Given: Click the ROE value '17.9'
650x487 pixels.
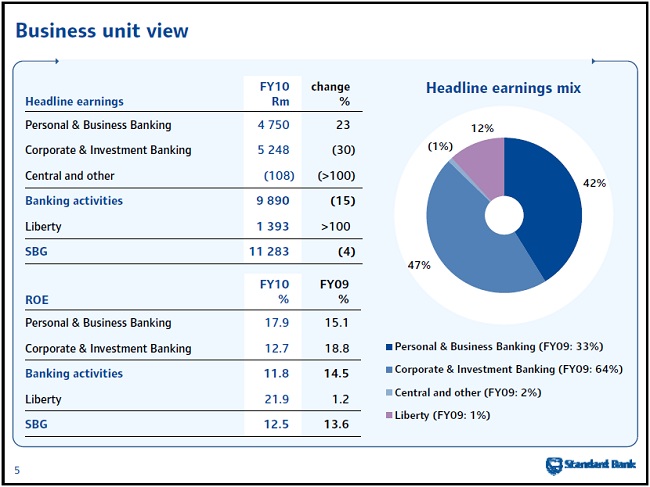Looking at the screenshot, I should click(277, 323).
